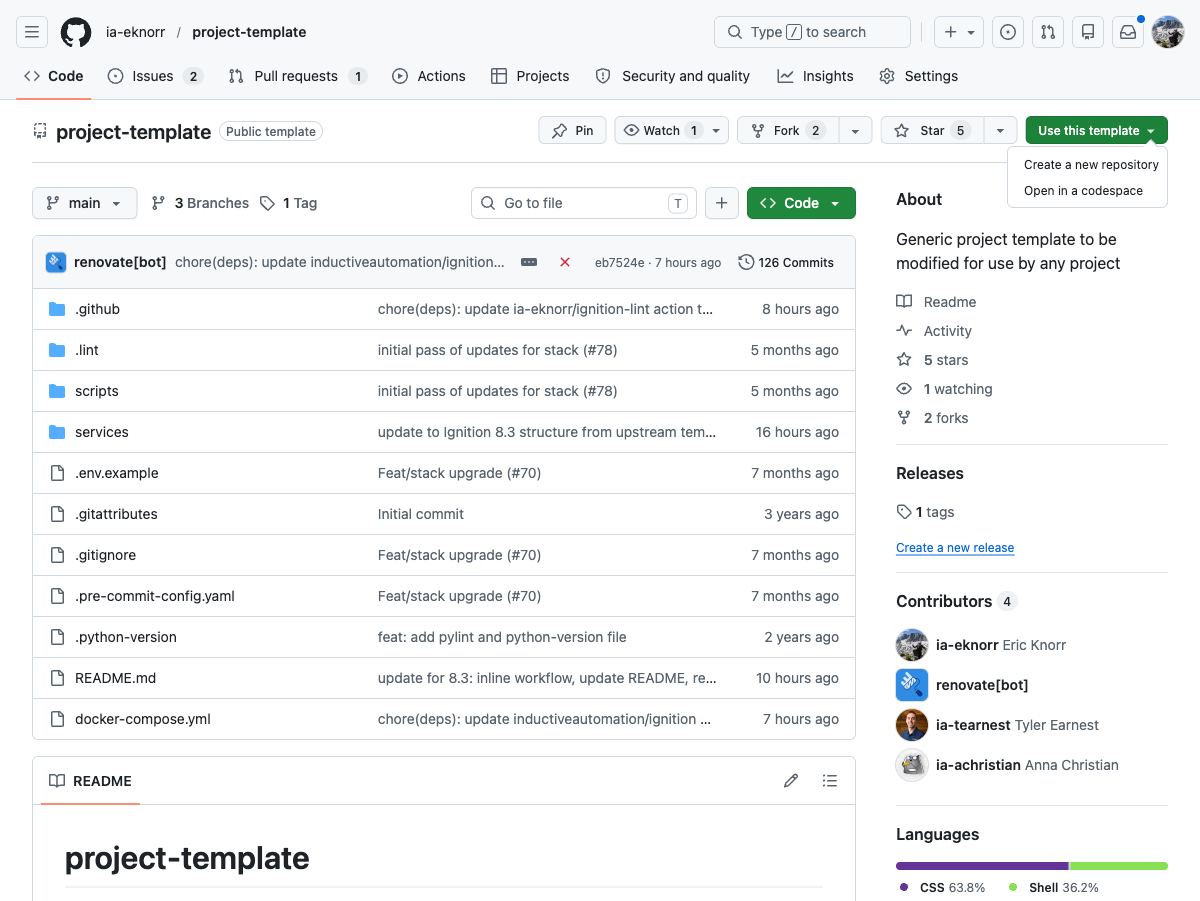Open the README.md file
This screenshot has height=901, width=1200.
(x=116, y=678)
